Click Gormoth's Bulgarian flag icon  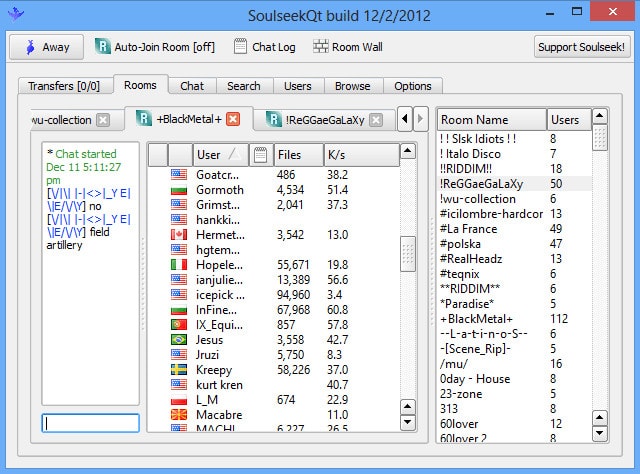pos(179,190)
